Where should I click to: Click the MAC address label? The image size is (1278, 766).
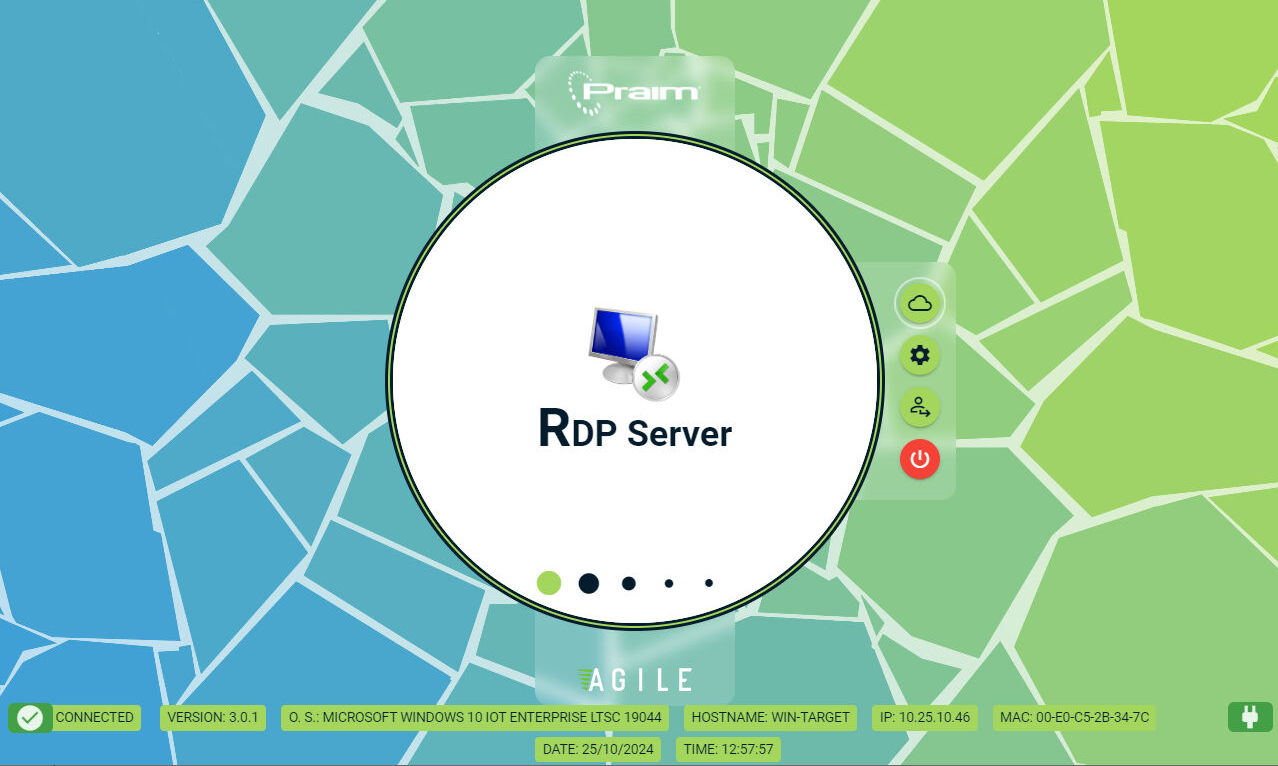click(1074, 717)
